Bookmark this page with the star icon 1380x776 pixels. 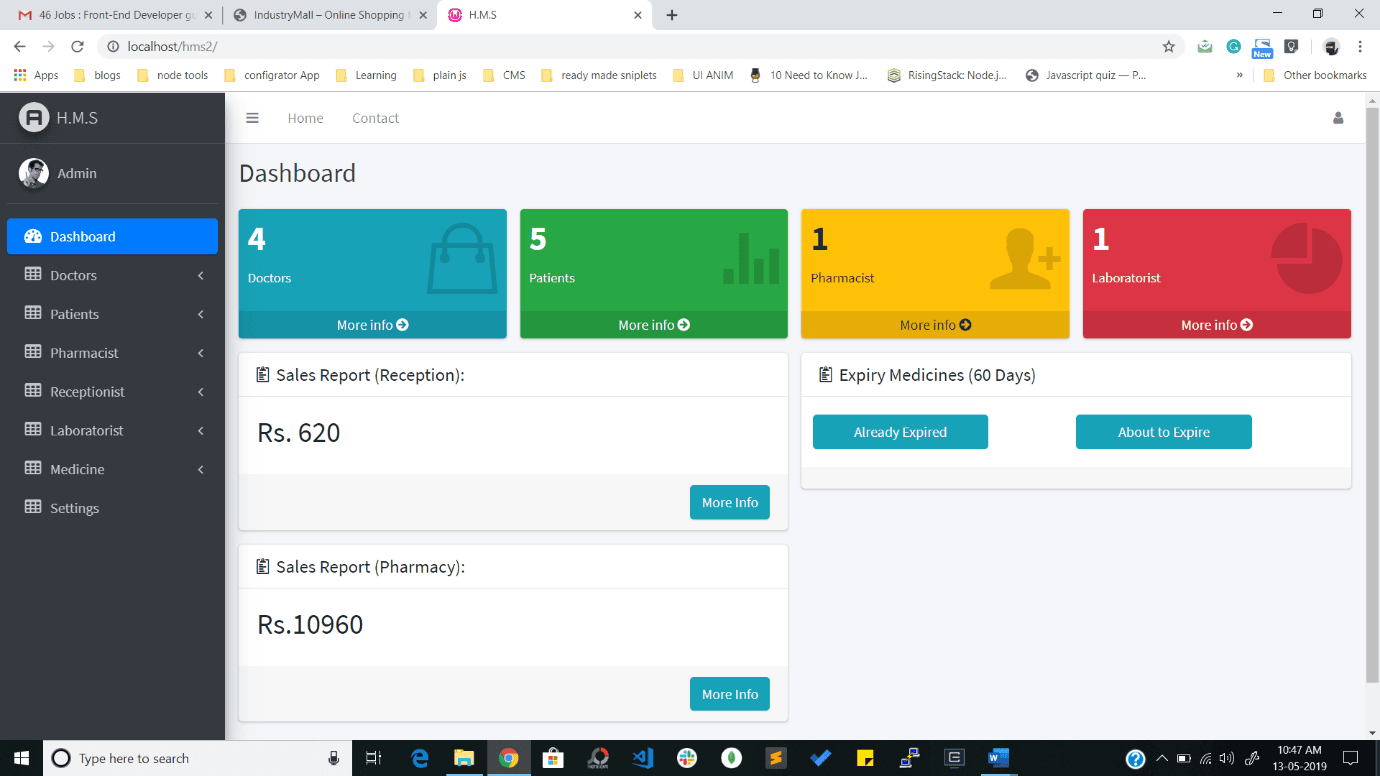click(x=1168, y=47)
